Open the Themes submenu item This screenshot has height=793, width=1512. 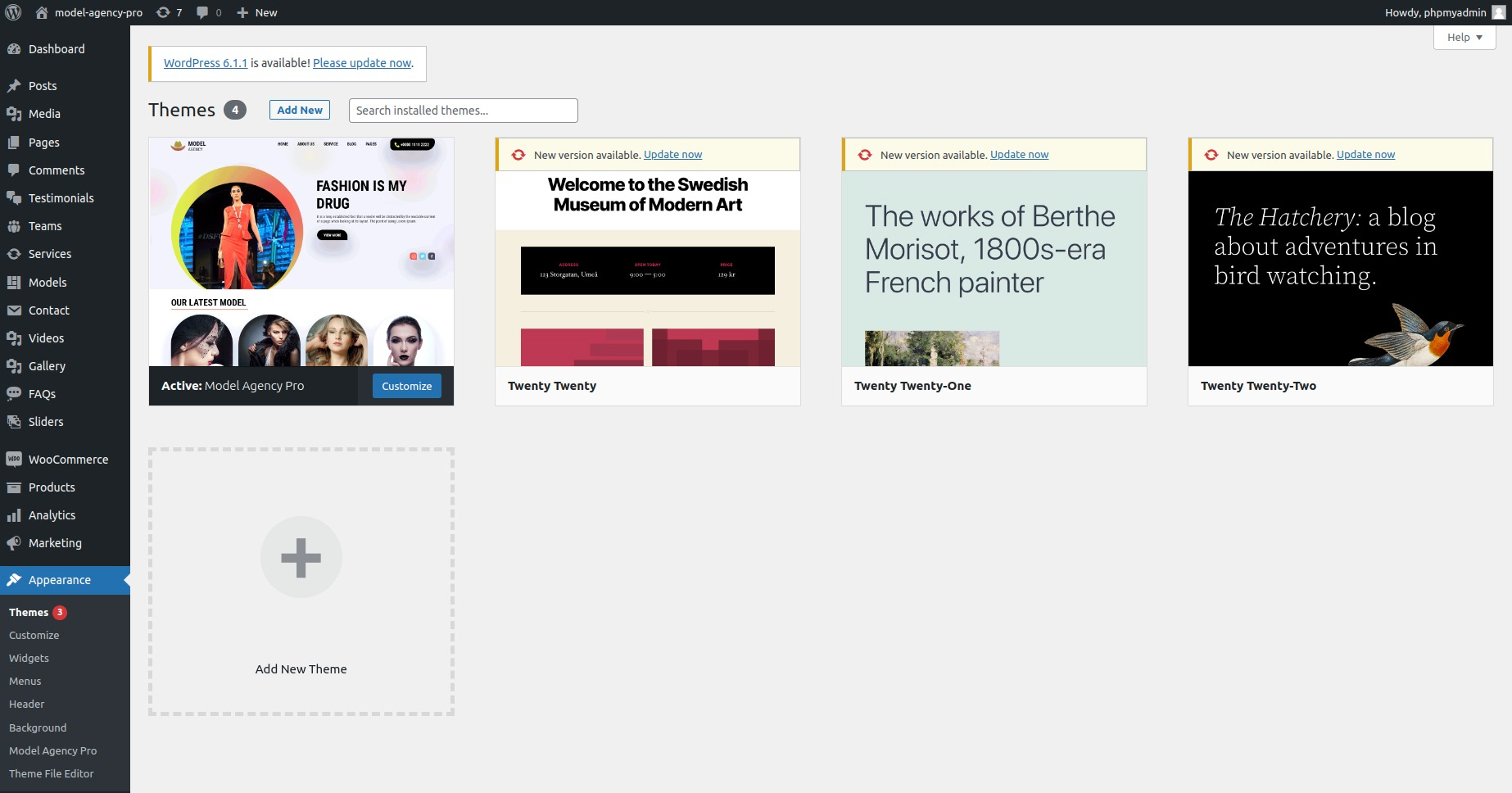(29, 612)
